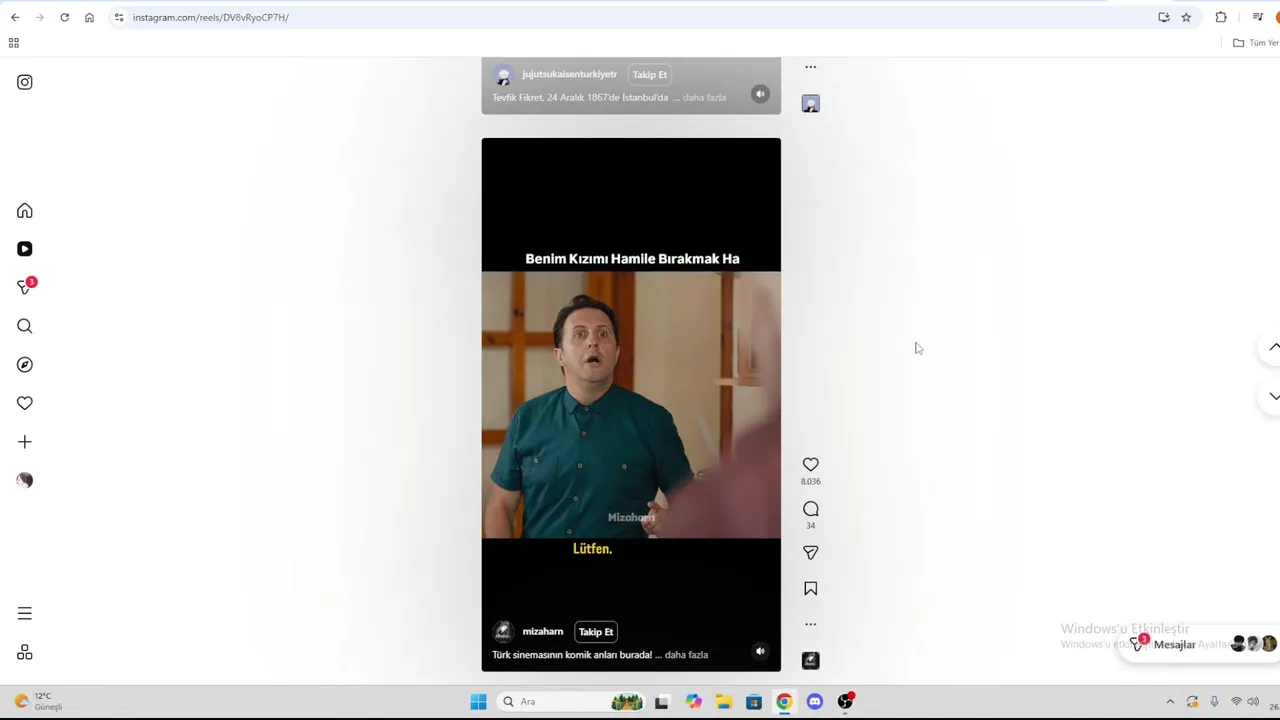This screenshot has height=720, width=1280.
Task: Open OBS Studio on the taskbar
Action: [x=845, y=702]
